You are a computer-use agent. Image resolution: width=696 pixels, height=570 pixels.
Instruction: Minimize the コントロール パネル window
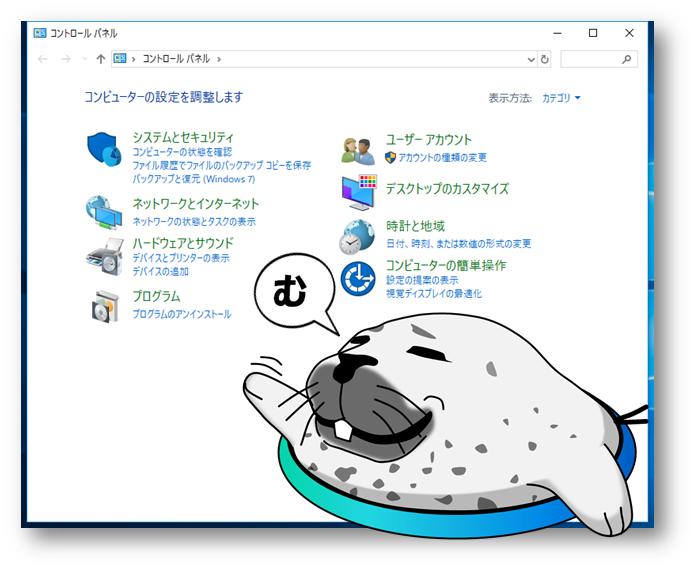[x=558, y=33]
